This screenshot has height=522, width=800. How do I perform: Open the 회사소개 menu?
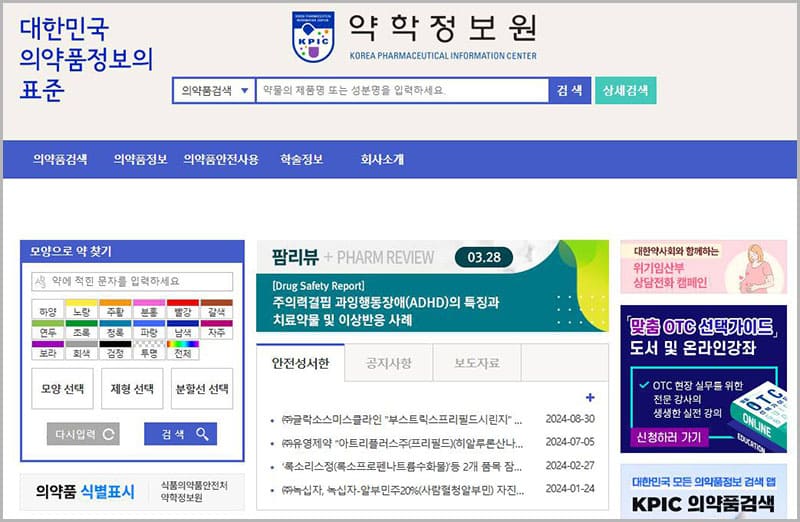coord(382,160)
